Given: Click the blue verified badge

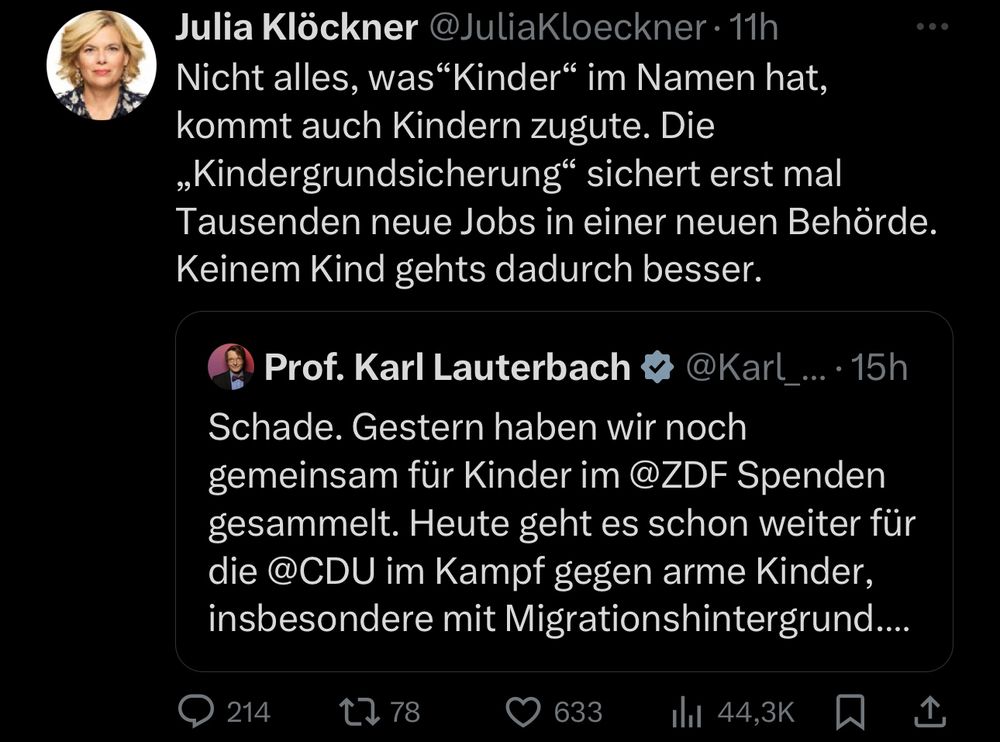Looking at the screenshot, I should (x=657, y=367).
